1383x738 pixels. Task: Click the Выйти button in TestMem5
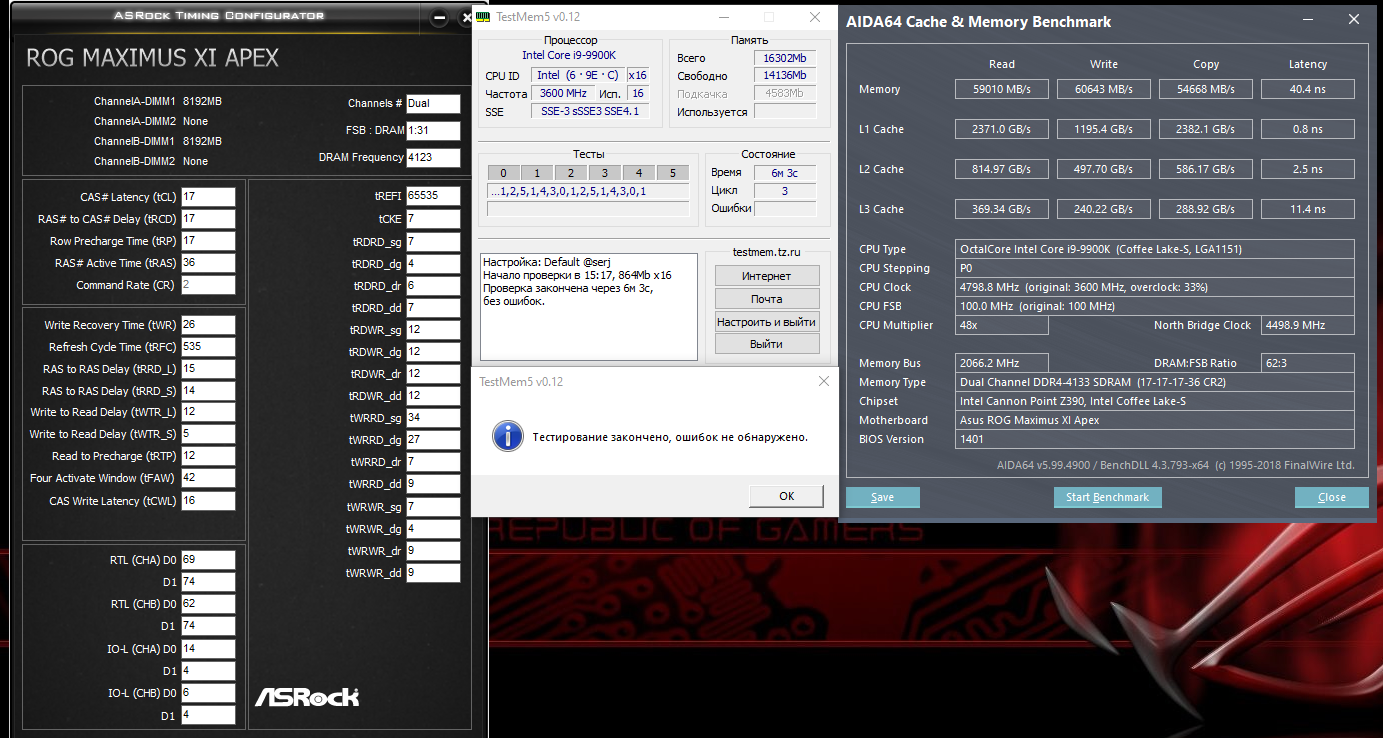(767, 344)
